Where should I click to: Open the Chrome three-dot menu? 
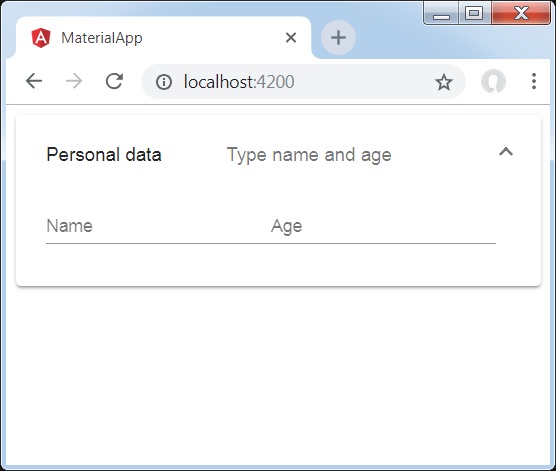pos(534,81)
